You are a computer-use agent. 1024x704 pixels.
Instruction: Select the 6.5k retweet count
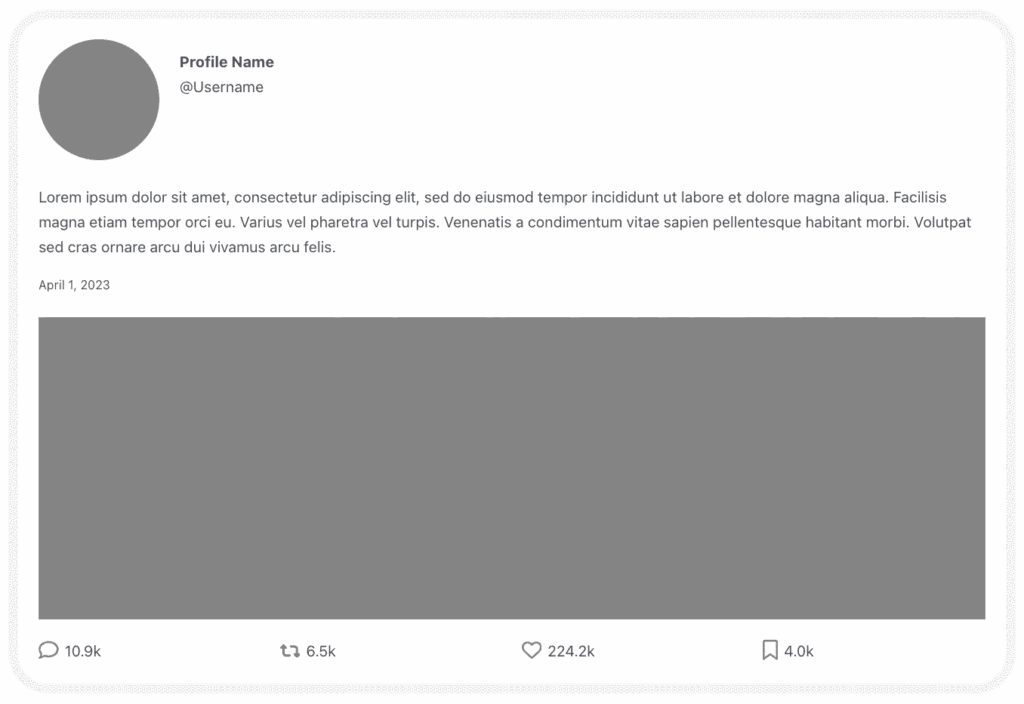(x=321, y=650)
